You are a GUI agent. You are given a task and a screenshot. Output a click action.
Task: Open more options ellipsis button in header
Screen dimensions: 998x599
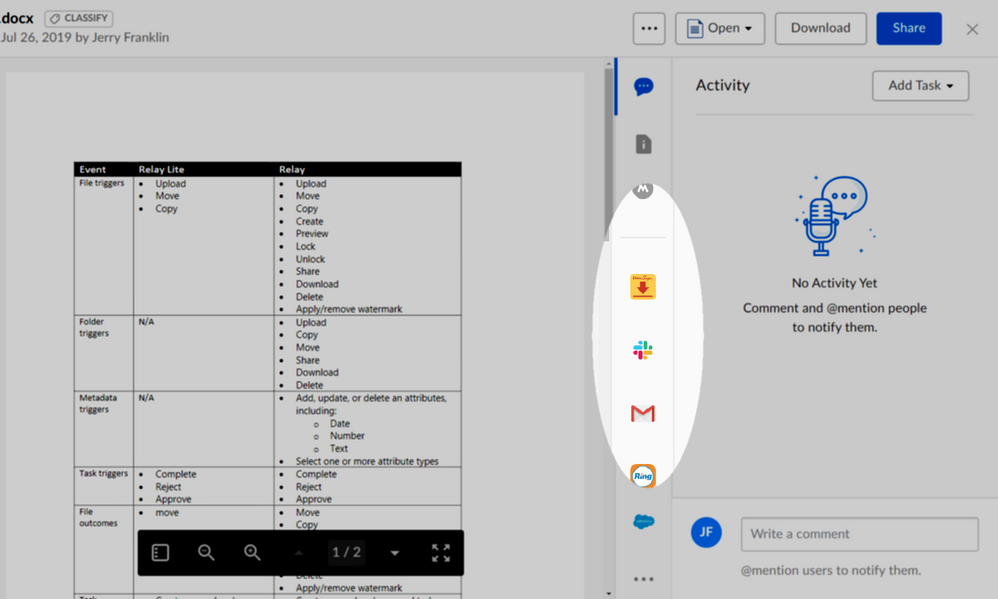[649, 29]
